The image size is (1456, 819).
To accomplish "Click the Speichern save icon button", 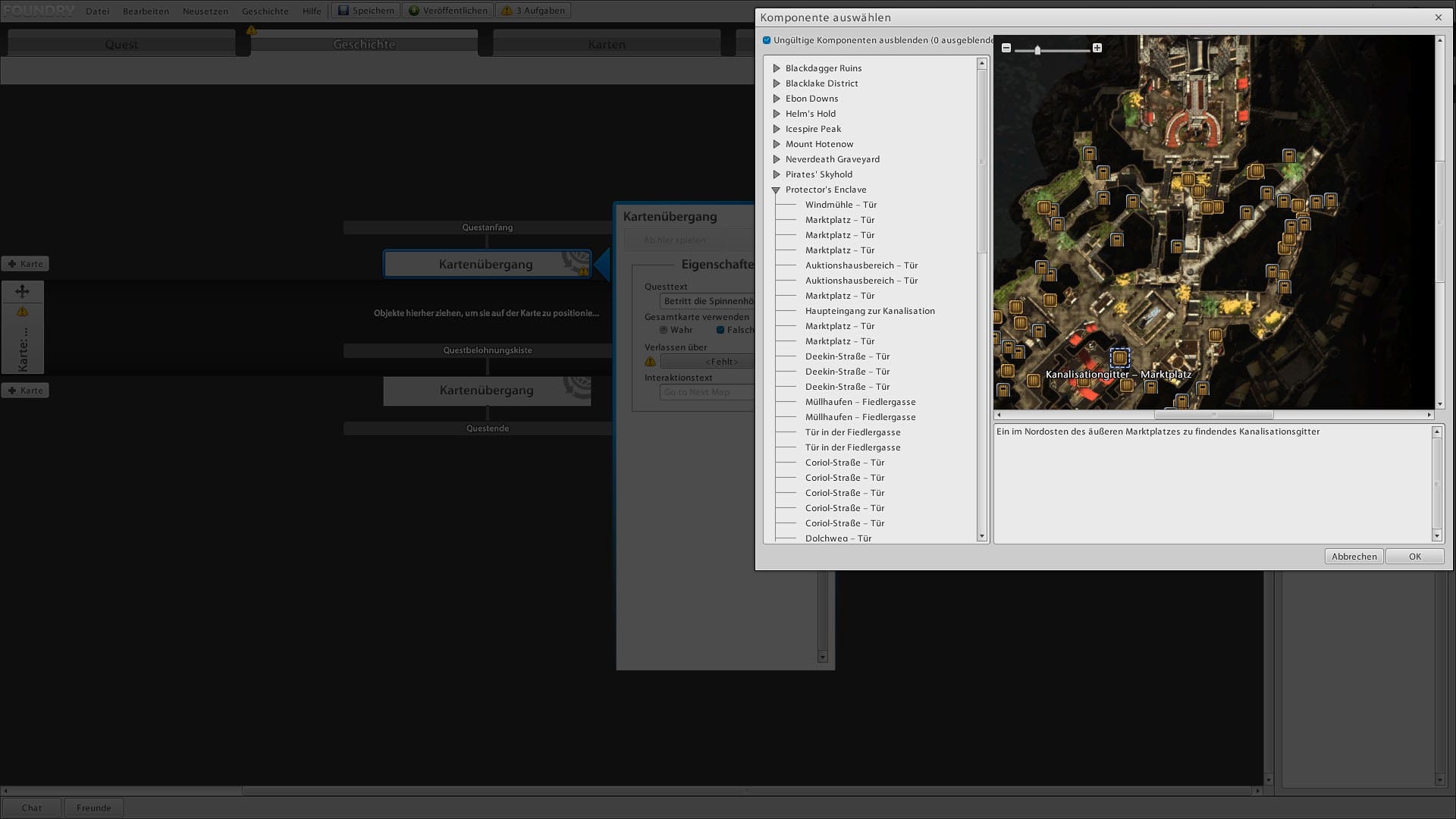I will click(366, 11).
